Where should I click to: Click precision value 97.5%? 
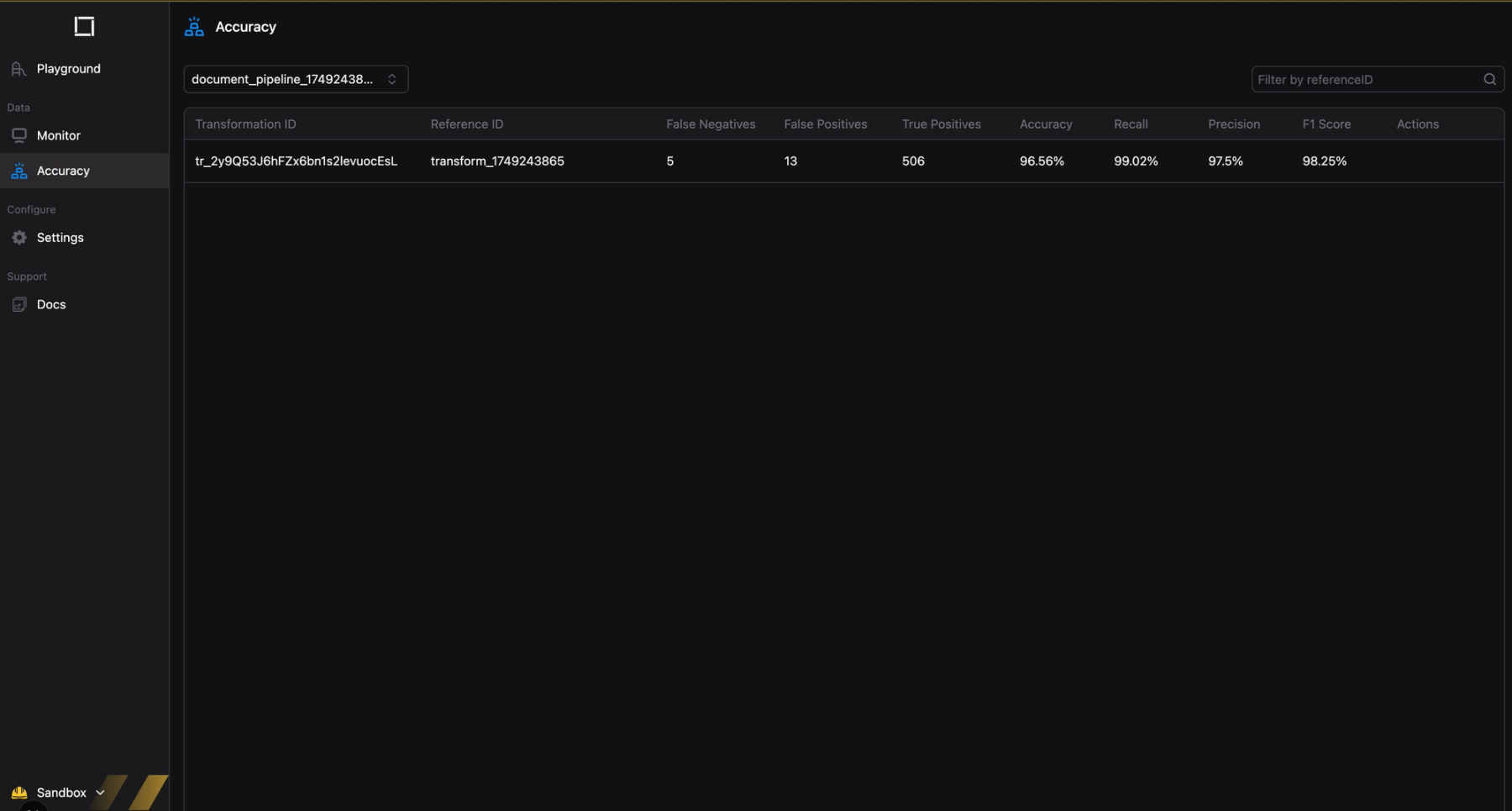(x=1226, y=161)
